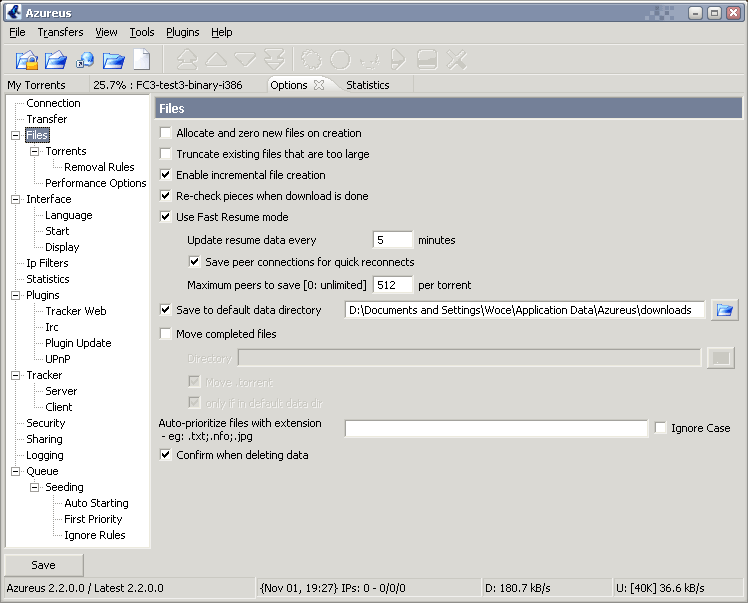The image size is (748, 603).
Task: Click the move down triangle toolbar icon
Action: pyautogui.click(x=246, y=60)
